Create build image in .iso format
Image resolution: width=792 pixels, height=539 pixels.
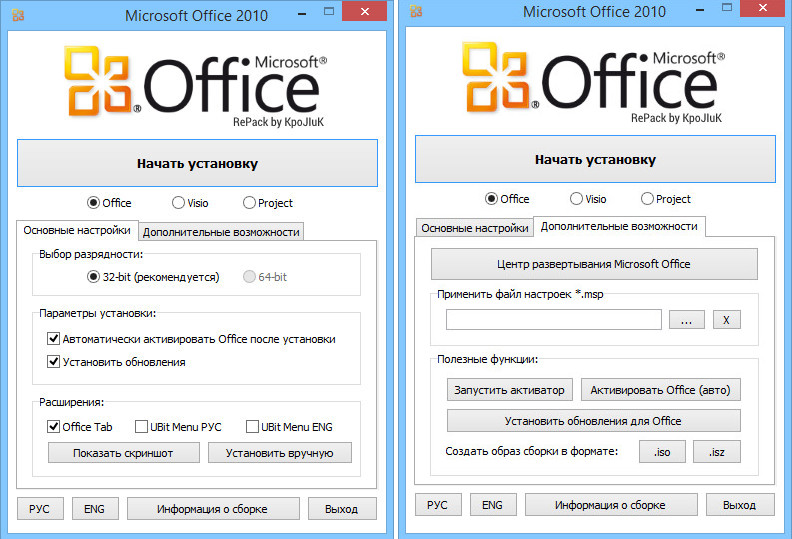click(x=661, y=452)
